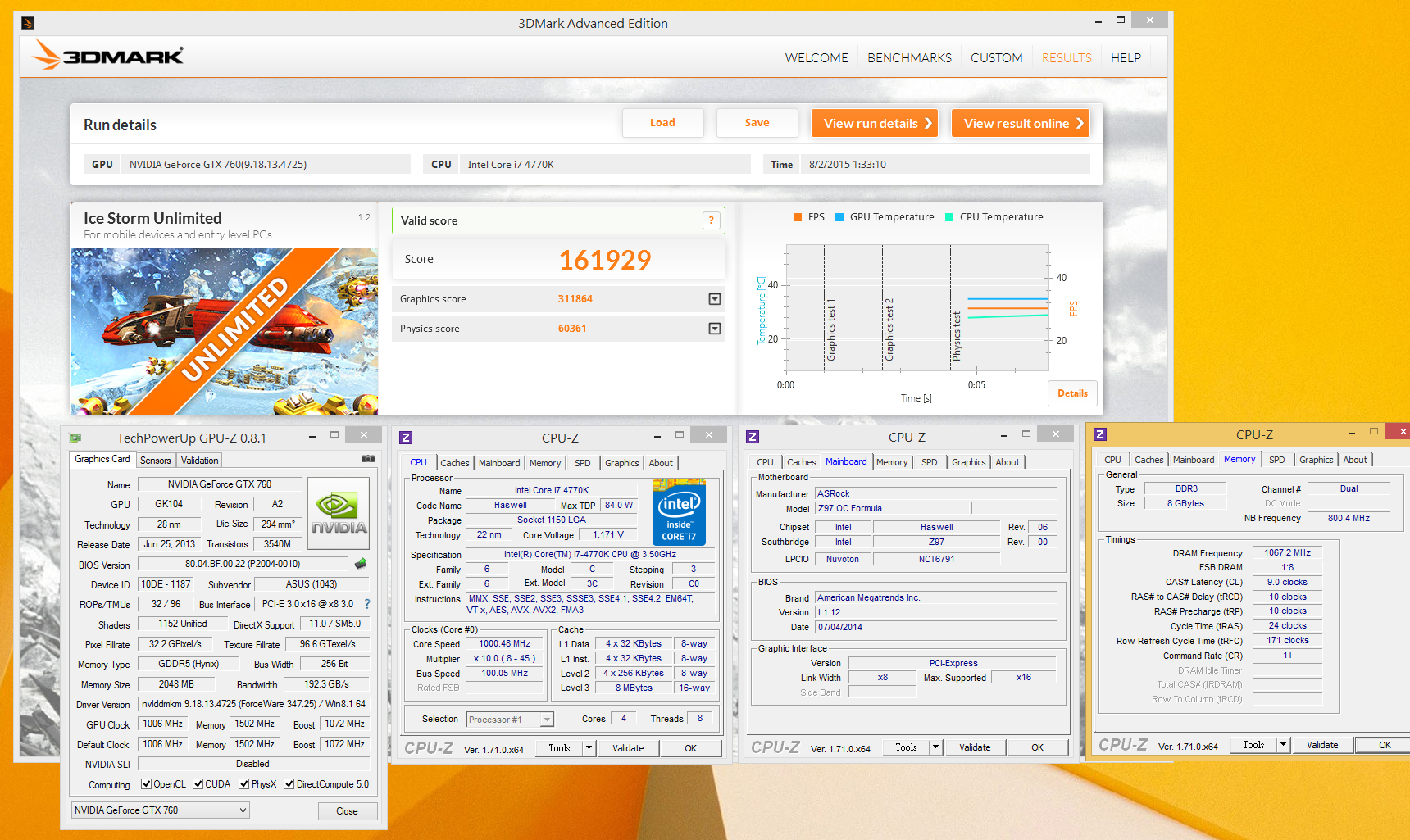Image resolution: width=1410 pixels, height=840 pixels.
Task: Open the WELCOME tab in 3DMark
Action: pos(816,58)
